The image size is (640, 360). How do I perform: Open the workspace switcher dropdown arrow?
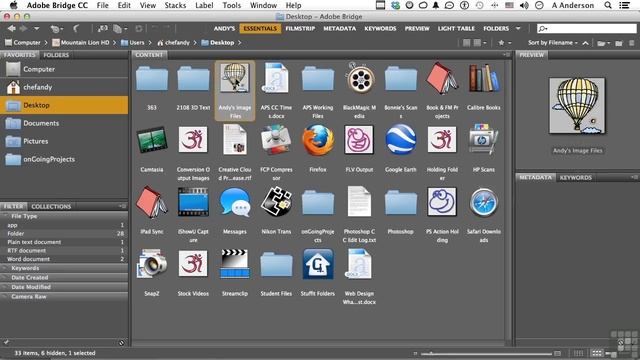click(x=518, y=29)
